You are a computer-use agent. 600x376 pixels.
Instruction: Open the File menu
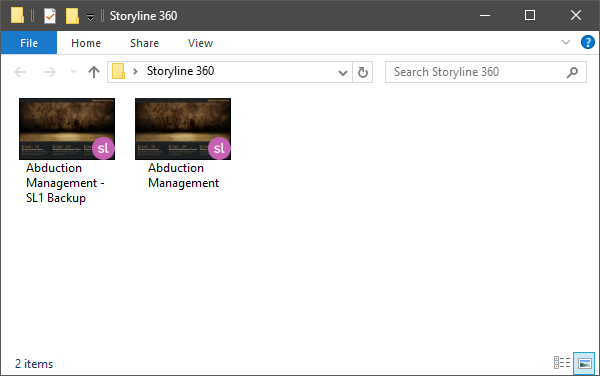click(x=29, y=43)
